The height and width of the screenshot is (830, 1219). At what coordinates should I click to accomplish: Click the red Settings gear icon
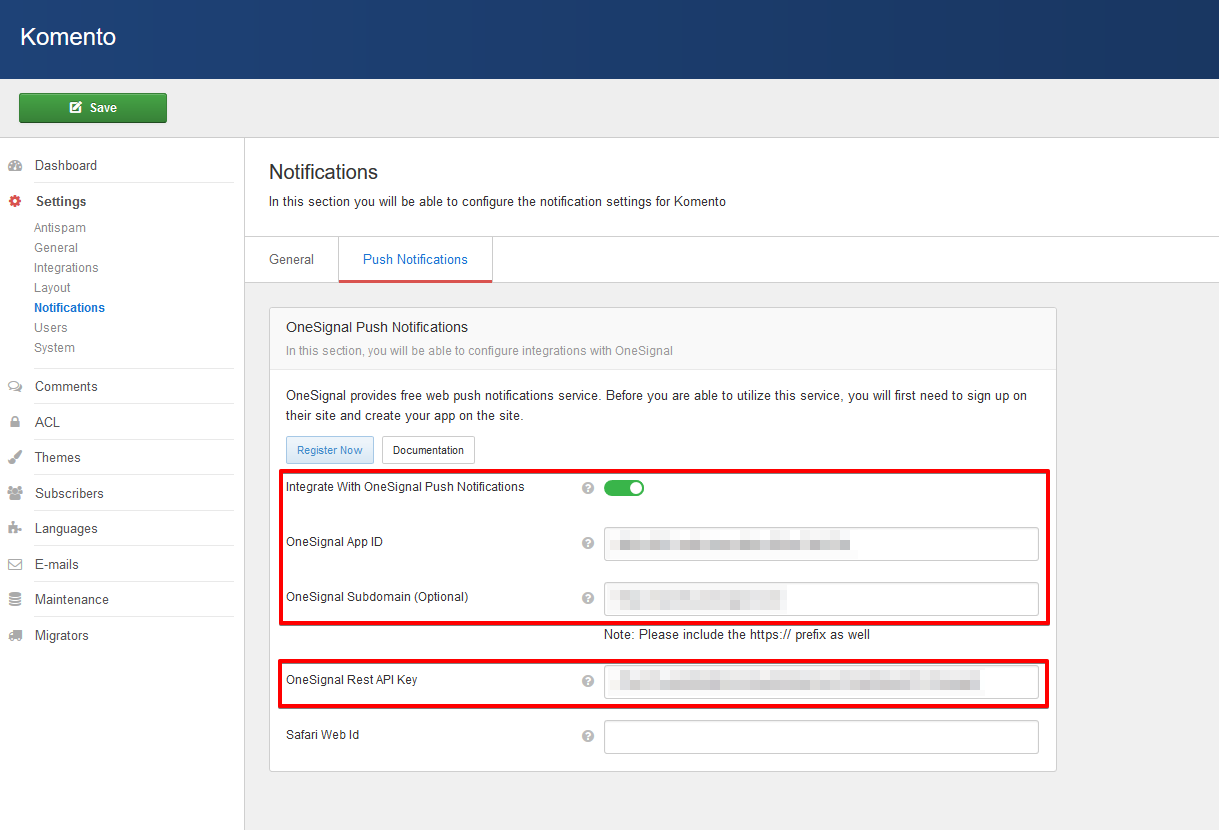15,202
